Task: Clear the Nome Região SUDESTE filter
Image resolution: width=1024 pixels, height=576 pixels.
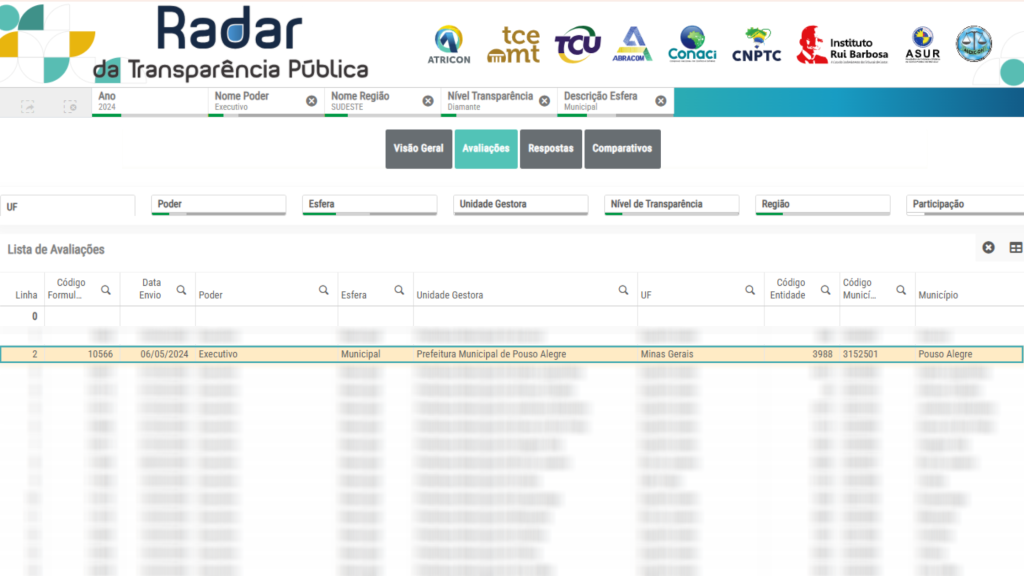Action: pyautogui.click(x=428, y=101)
